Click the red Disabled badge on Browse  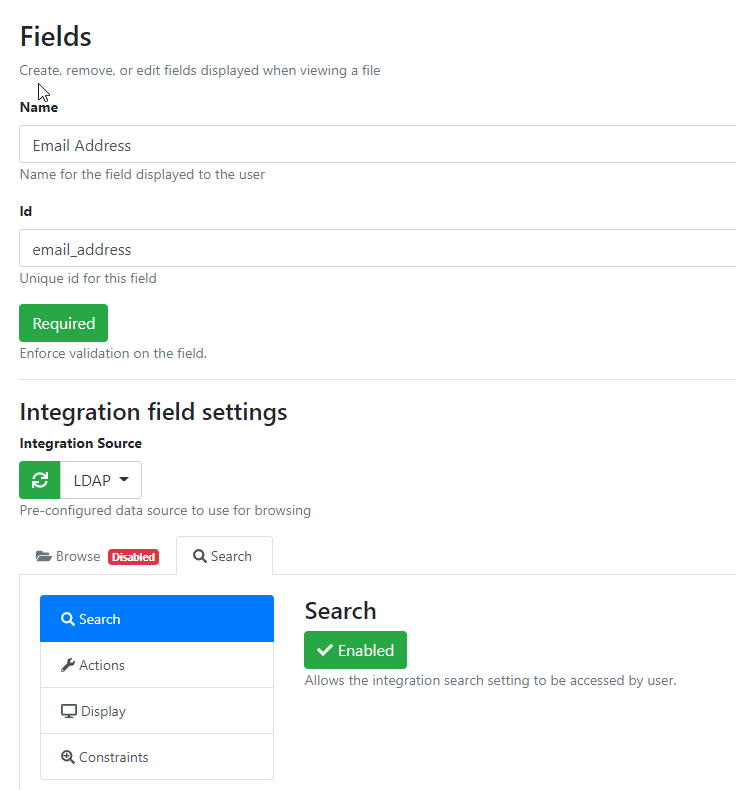133,557
